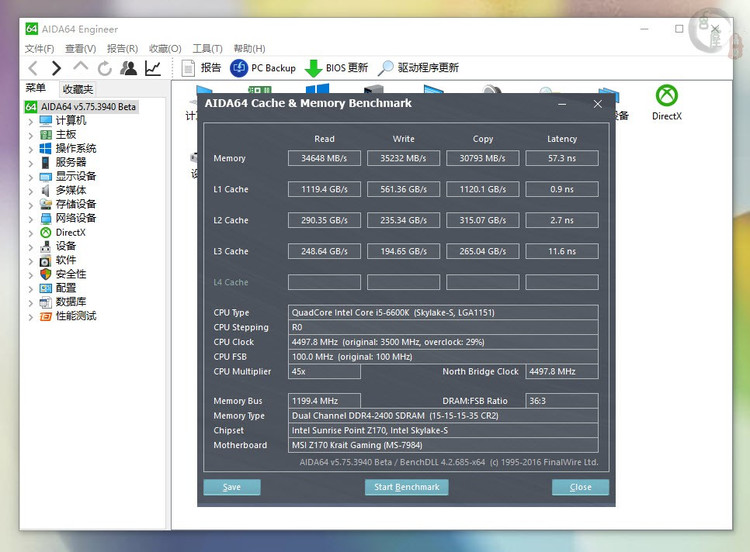This screenshot has width=750, height=552.
Task: Open the 工具(T) menu
Action: click(x=207, y=48)
